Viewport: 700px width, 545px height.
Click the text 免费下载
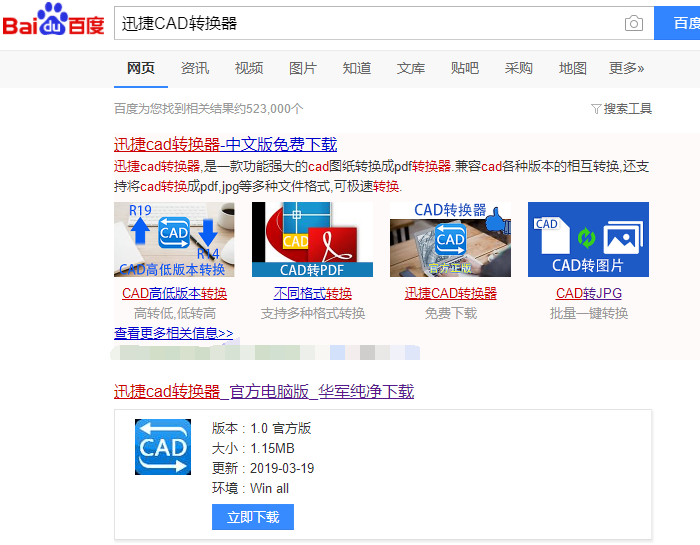450,313
